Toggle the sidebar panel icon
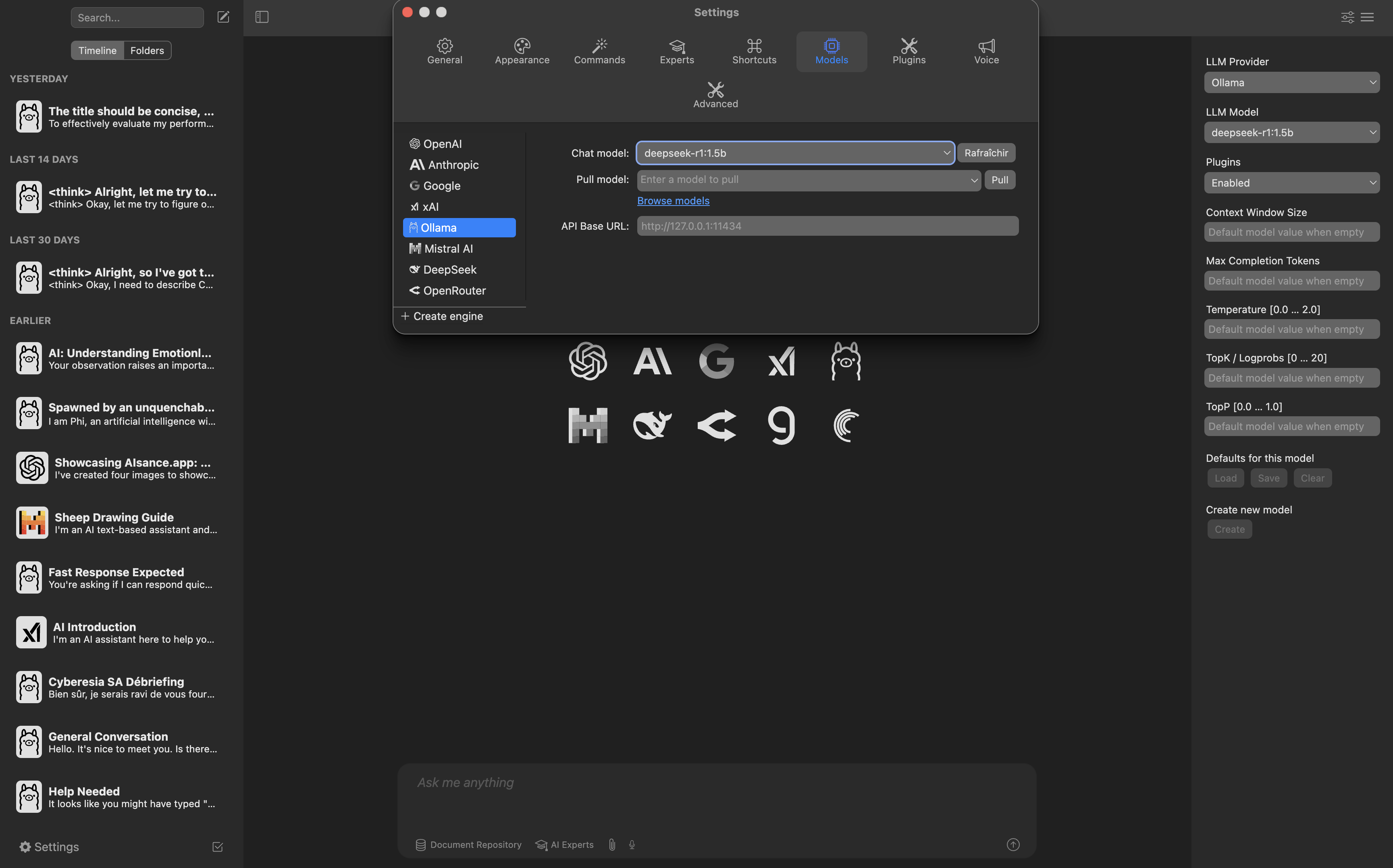This screenshot has width=1393, height=868. (262, 17)
